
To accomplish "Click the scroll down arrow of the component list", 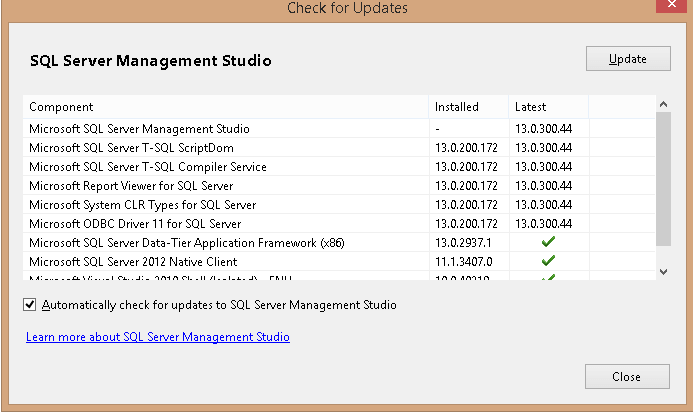I will [x=663, y=272].
